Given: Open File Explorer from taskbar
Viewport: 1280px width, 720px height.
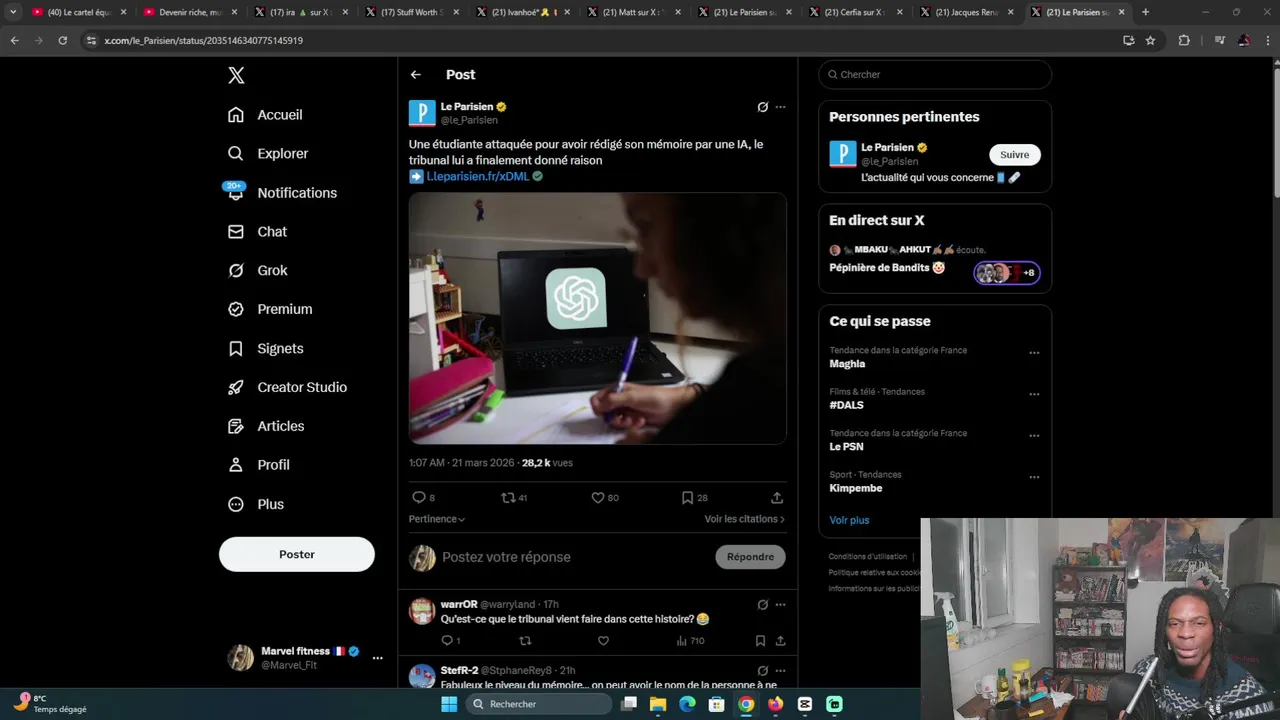Looking at the screenshot, I should coord(658,704).
